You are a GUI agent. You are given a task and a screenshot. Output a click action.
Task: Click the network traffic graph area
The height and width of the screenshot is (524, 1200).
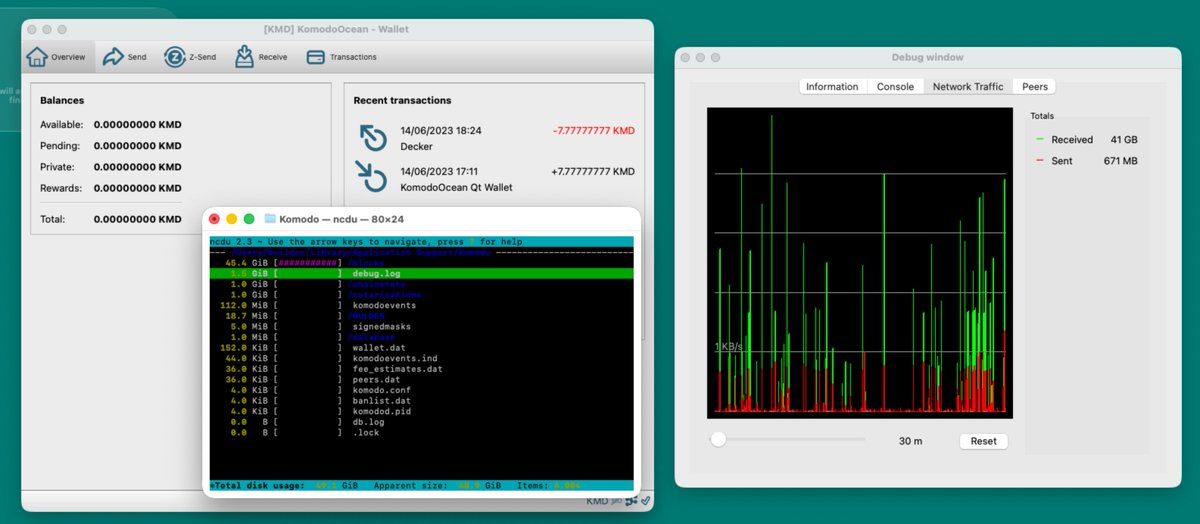click(860, 263)
